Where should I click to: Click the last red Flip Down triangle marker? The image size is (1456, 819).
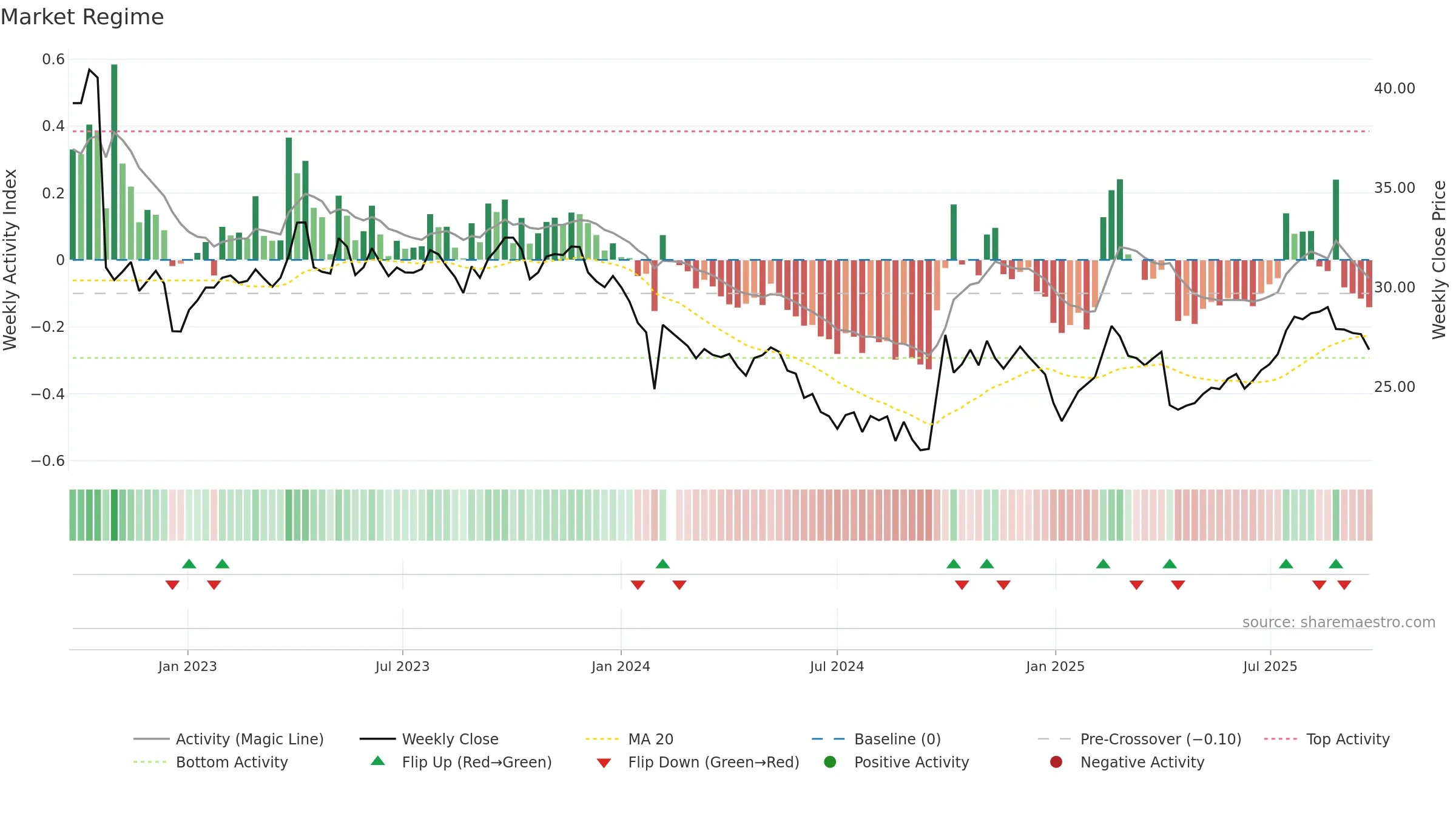(x=1344, y=585)
